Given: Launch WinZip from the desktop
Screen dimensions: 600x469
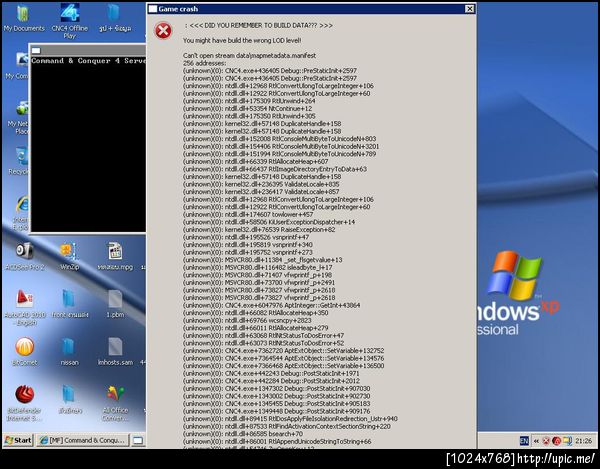Looking at the screenshot, I should click(x=70, y=257).
